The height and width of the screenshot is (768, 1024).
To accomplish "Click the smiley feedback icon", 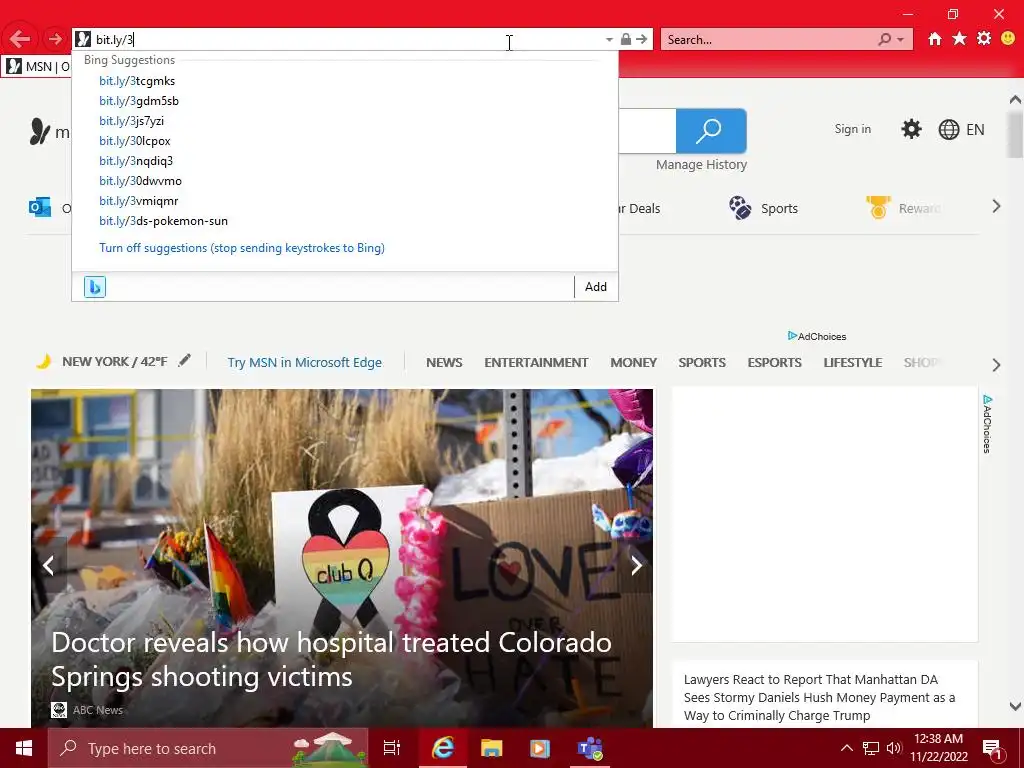I will click(x=1008, y=39).
